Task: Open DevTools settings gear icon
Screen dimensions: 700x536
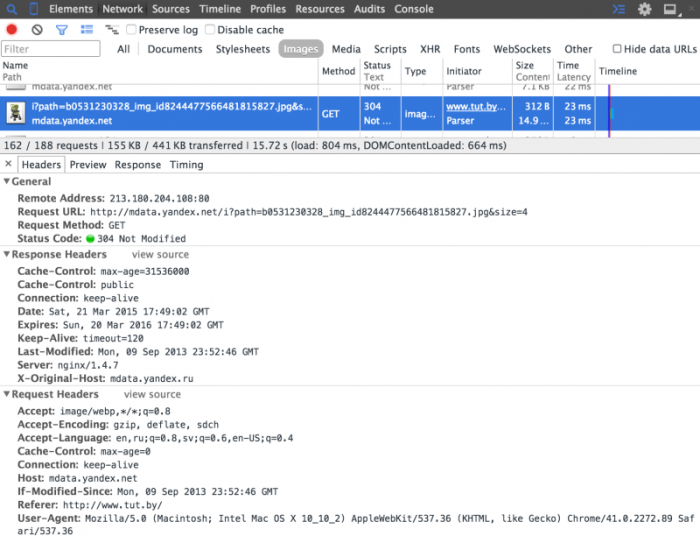Action: click(x=644, y=9)
